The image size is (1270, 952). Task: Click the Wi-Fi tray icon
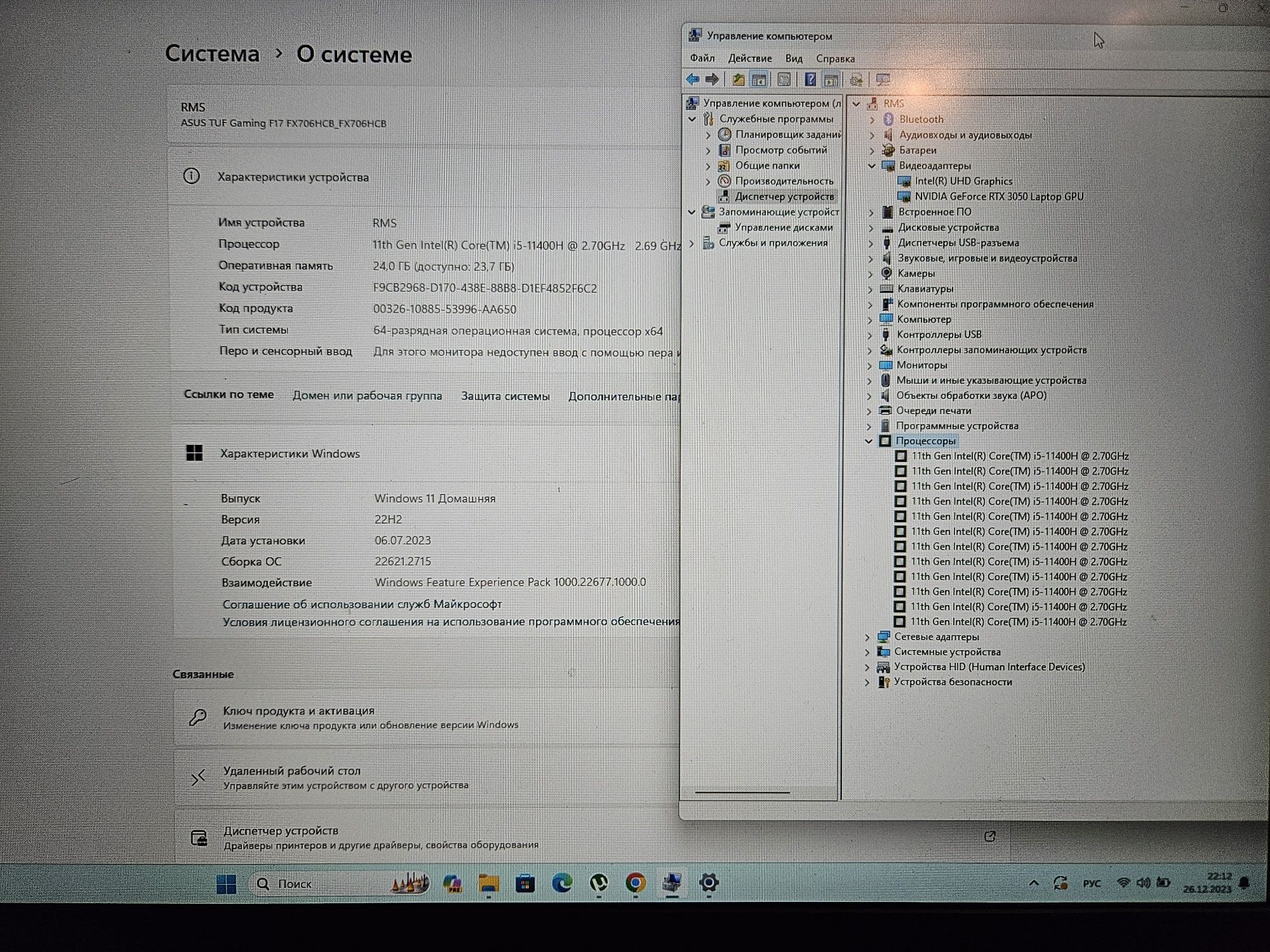coord(1123,883)
